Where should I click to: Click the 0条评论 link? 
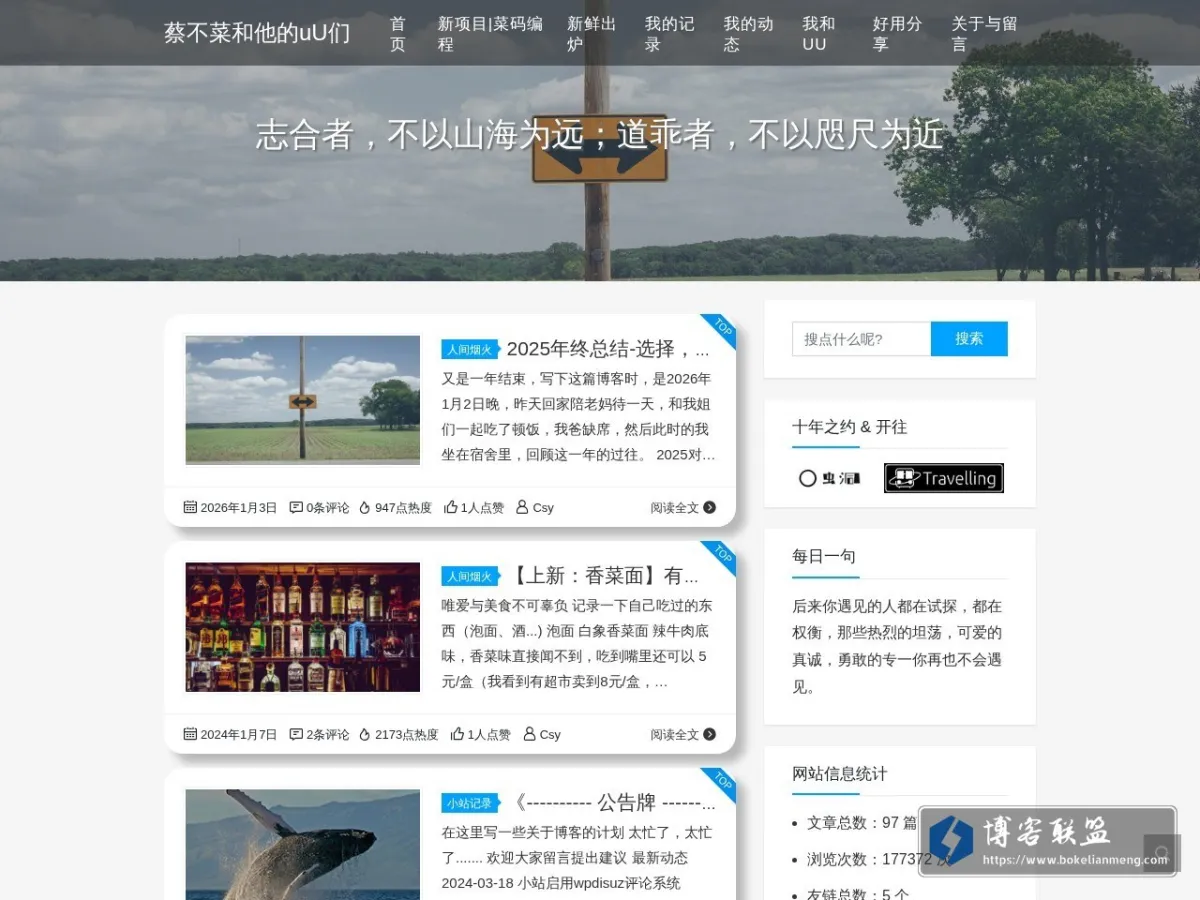coord(327,508)
